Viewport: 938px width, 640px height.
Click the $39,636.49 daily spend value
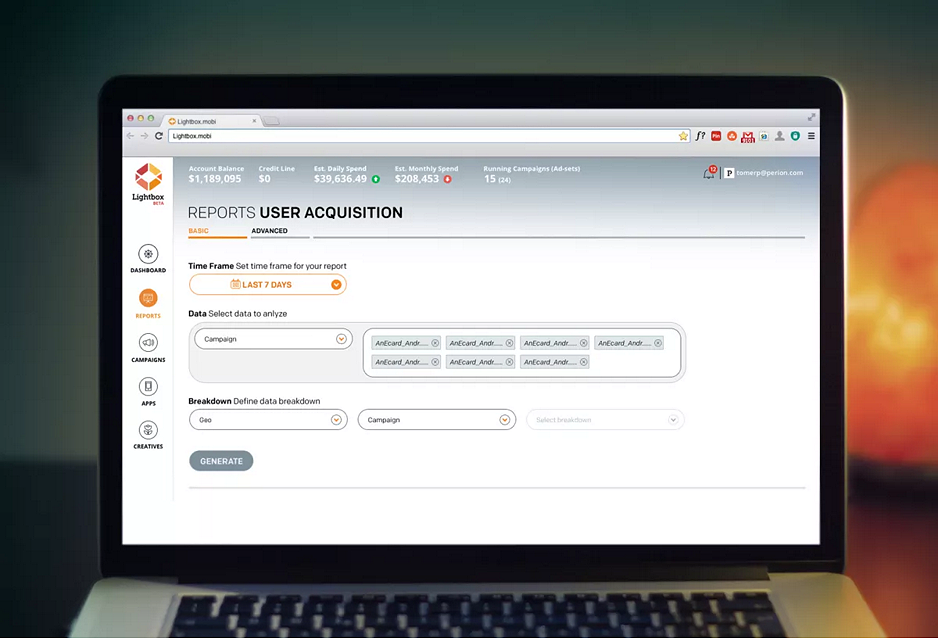click(340, 179)
